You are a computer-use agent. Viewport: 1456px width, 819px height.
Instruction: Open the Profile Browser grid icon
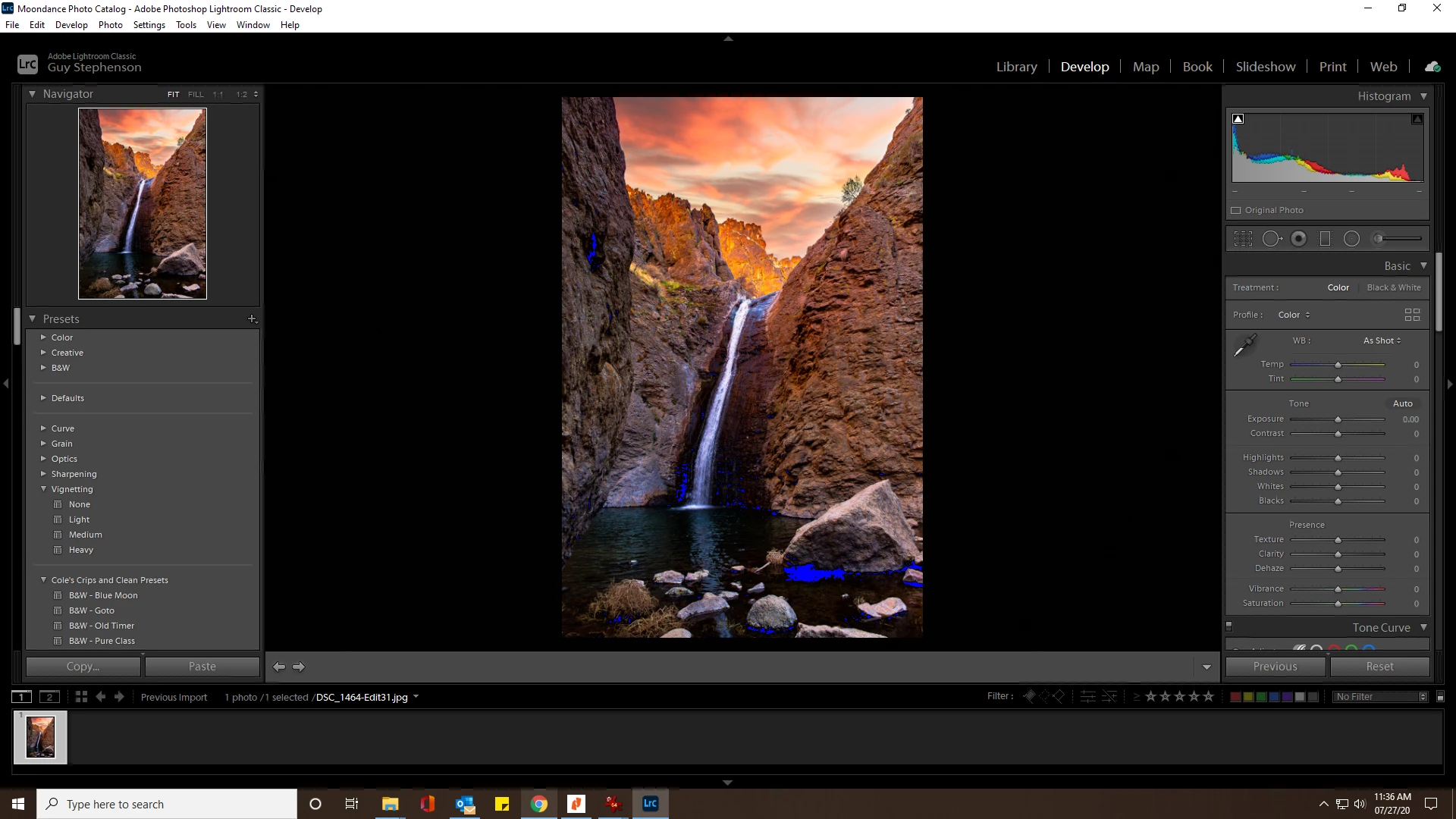point(1412,315)
